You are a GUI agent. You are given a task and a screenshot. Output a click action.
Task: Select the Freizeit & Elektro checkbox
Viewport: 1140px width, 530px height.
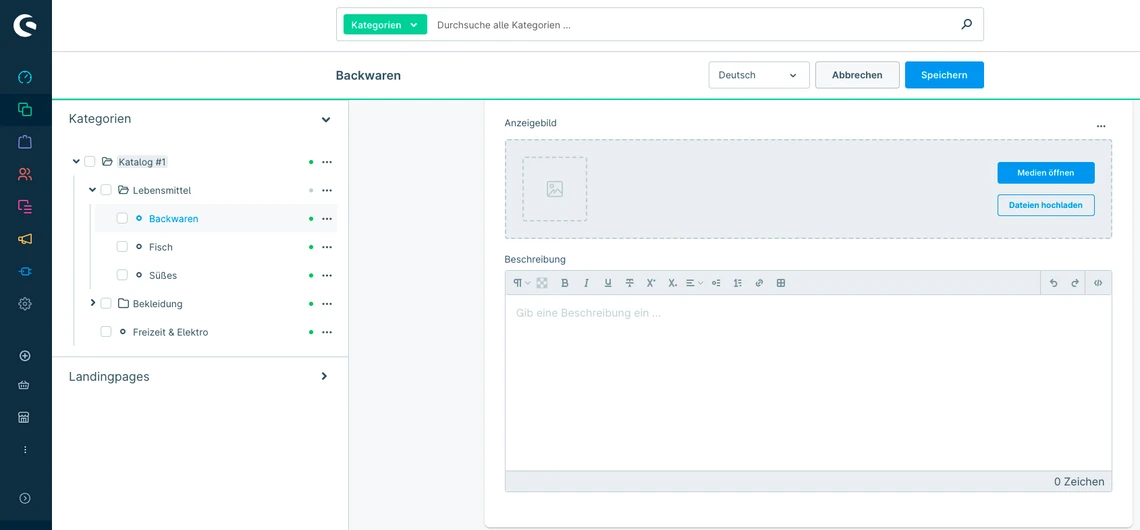(x=106, y=332)
